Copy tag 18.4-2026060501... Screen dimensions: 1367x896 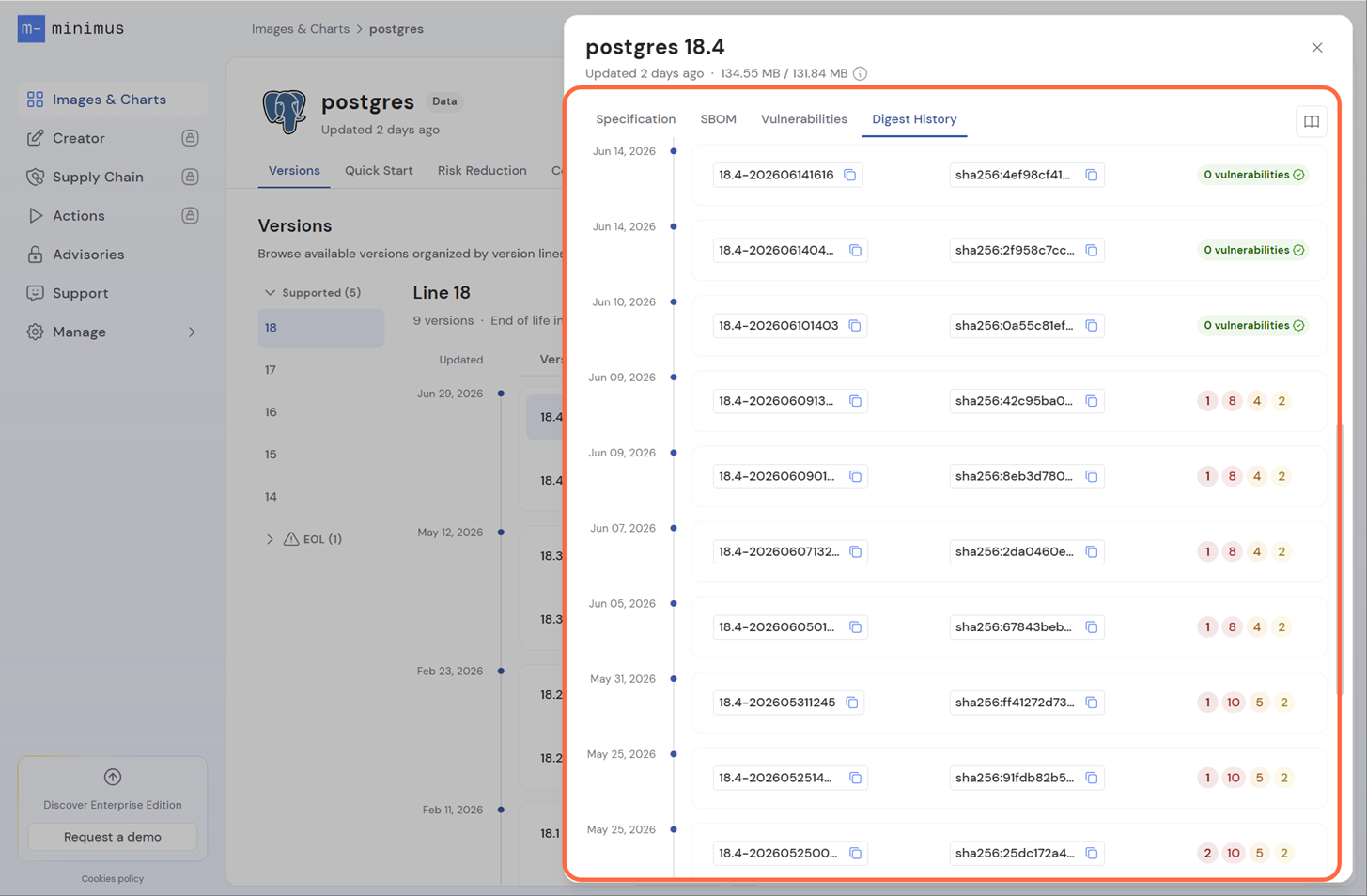click(856, 627)
